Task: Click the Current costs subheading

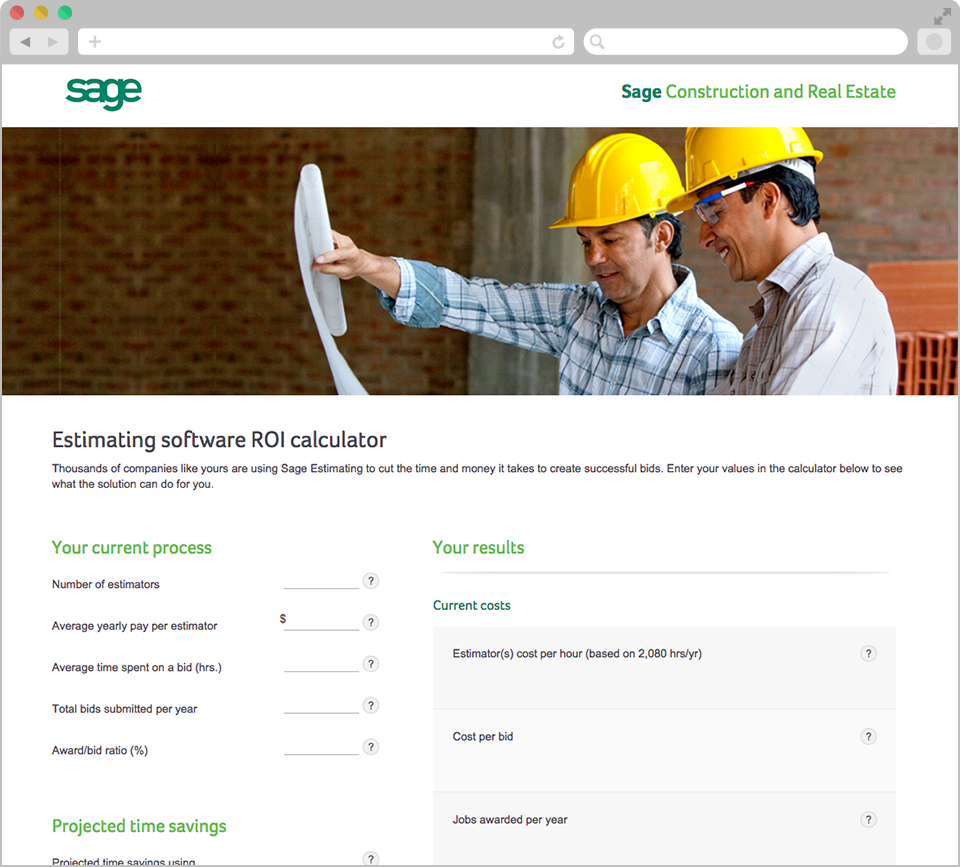Action: pyautogui.click(x=471, y=606)
